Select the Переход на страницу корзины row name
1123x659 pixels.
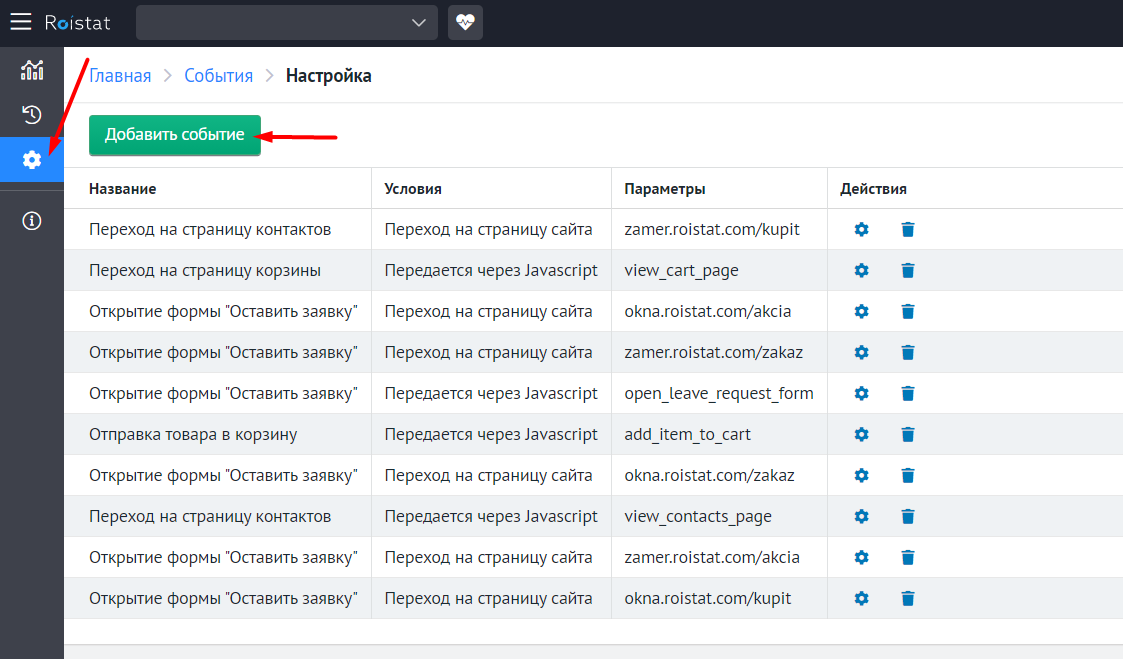pyautogui.click(x=205, y=271)
